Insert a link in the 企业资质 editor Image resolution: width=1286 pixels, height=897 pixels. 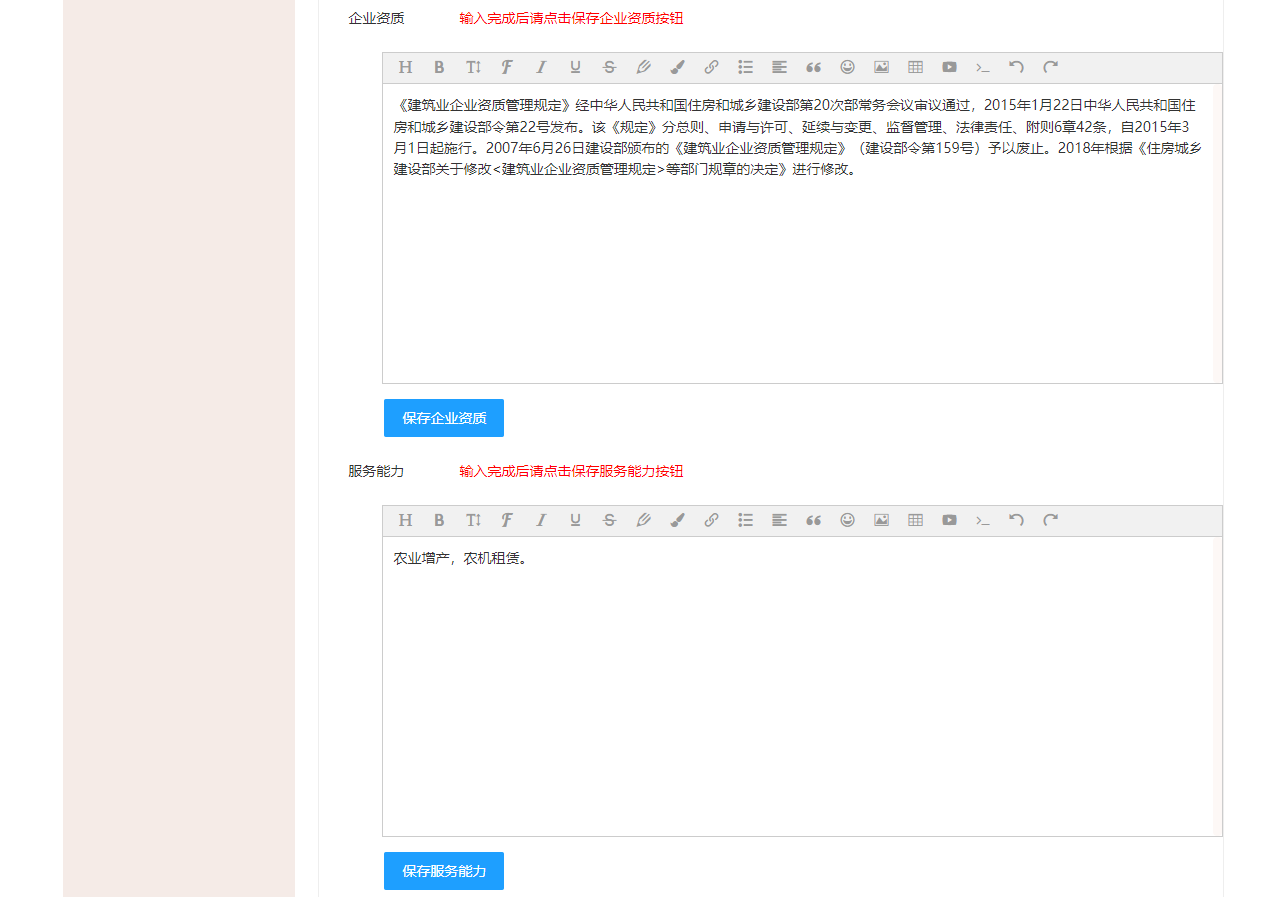(711, 67)
